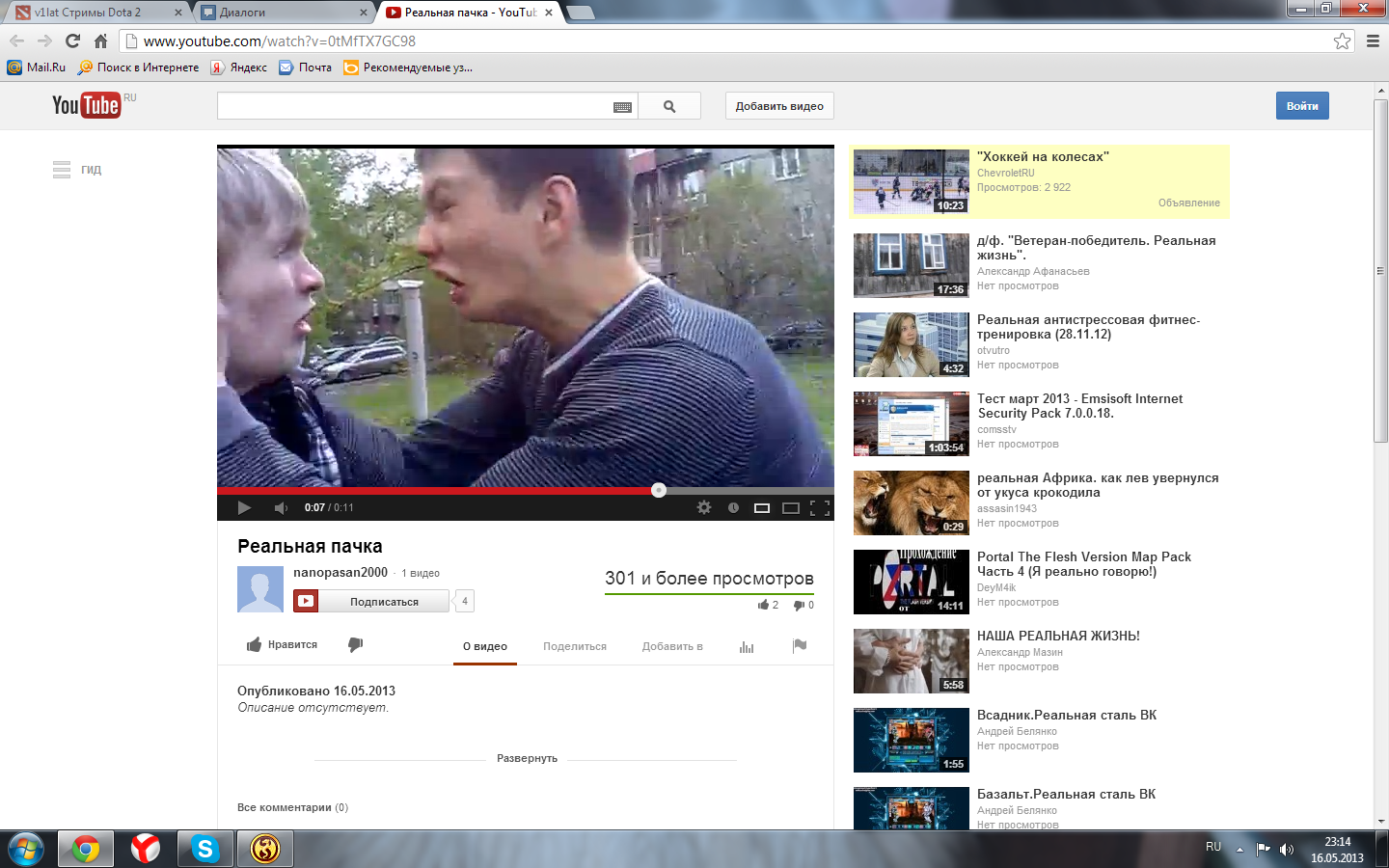Click the address bar URL
Viewport: 1389px width, 868px height.
click(x=280, y=41)
